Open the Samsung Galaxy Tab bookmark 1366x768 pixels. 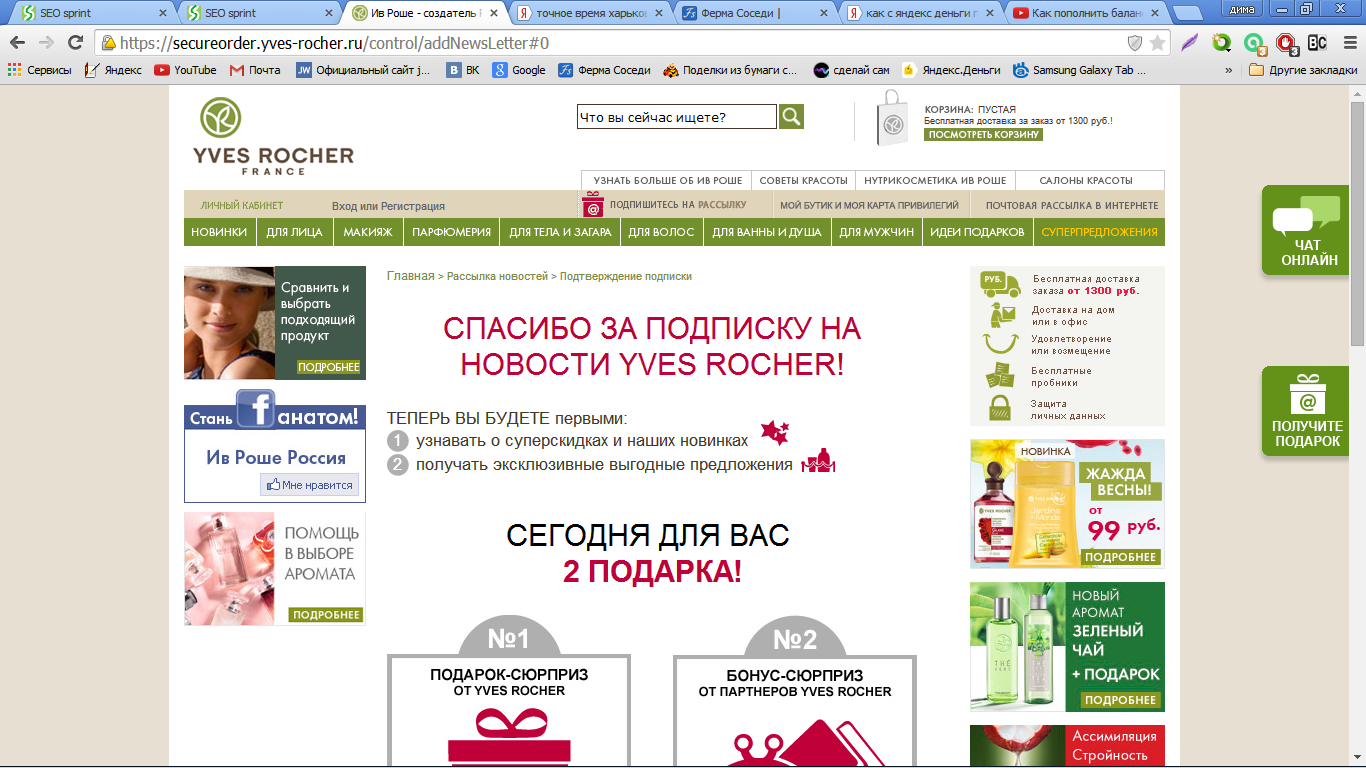pos(1079,70)
